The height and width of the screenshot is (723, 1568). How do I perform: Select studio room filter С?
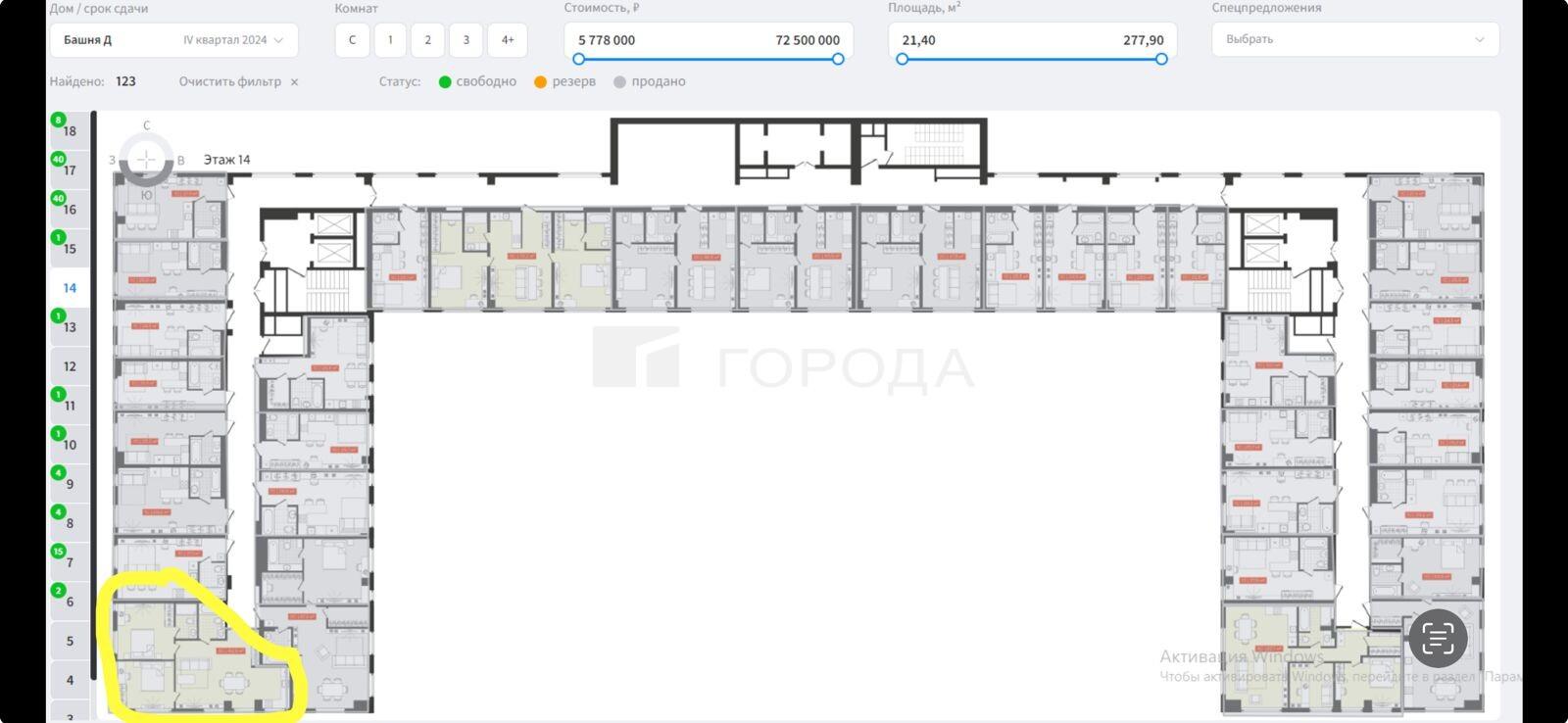(x=352, y=40)
